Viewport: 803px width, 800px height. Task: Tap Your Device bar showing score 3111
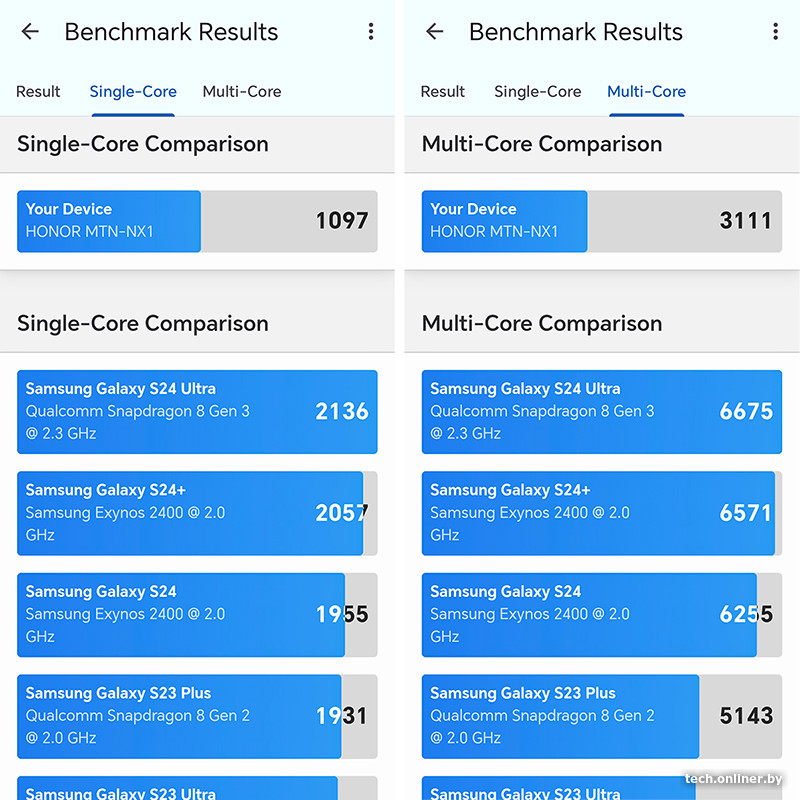click(x=601, y=221)
